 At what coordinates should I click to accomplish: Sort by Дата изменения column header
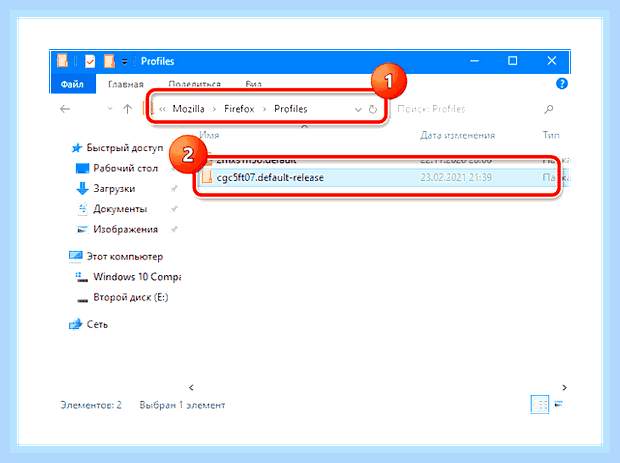[457, 135]
